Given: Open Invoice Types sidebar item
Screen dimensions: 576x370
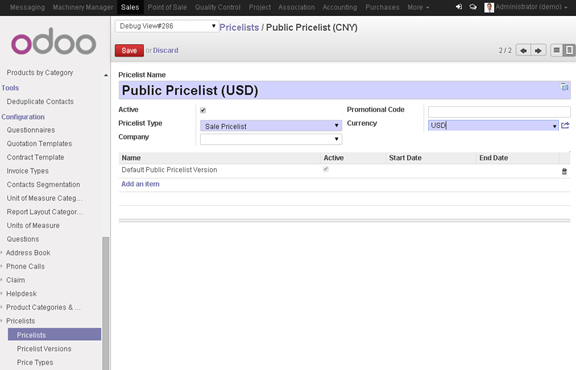Looking at the screenshot, I should (x=28, y=171).
